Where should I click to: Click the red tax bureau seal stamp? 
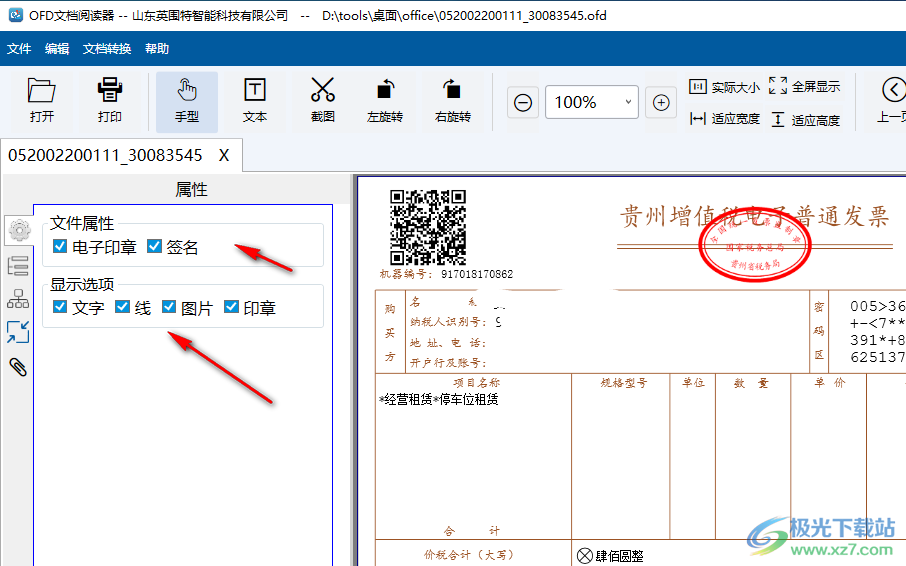(755, 246)
